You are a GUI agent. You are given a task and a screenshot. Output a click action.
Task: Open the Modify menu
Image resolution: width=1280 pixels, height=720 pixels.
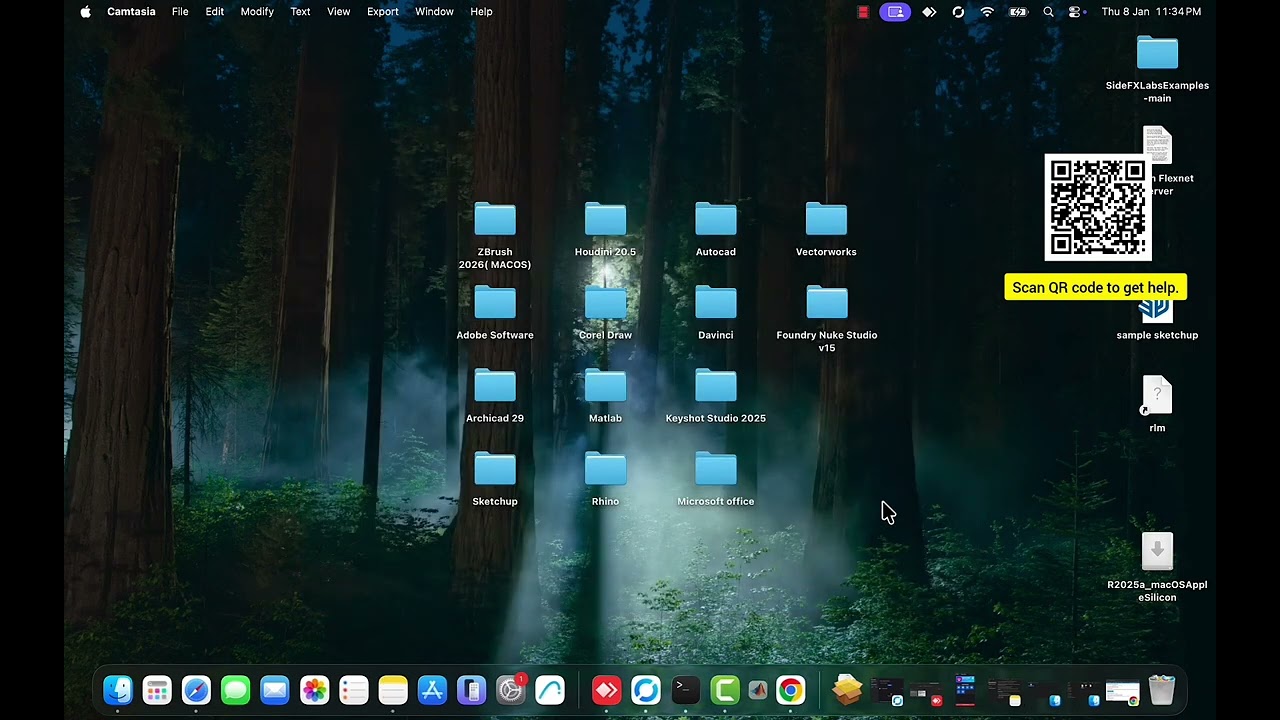257,12
